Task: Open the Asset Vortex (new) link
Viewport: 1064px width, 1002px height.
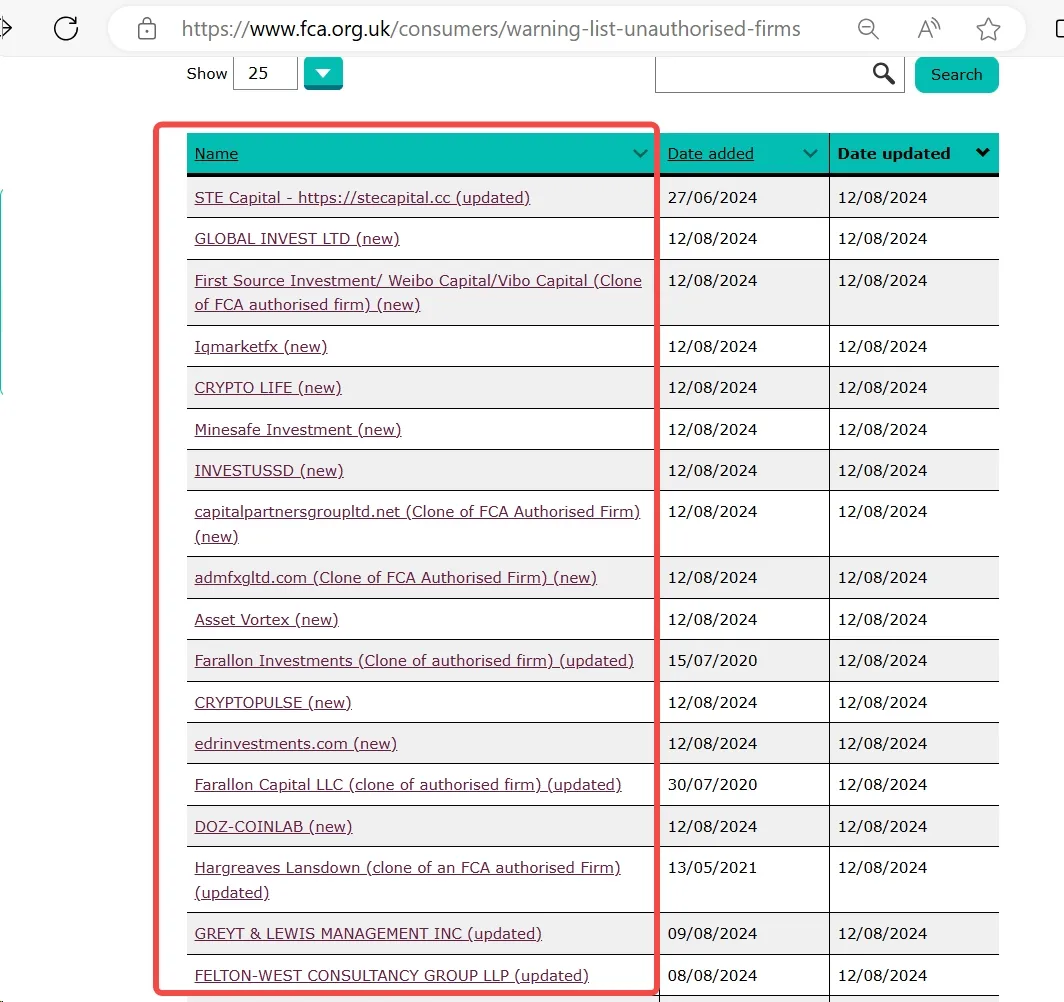Action: [266, 619]
